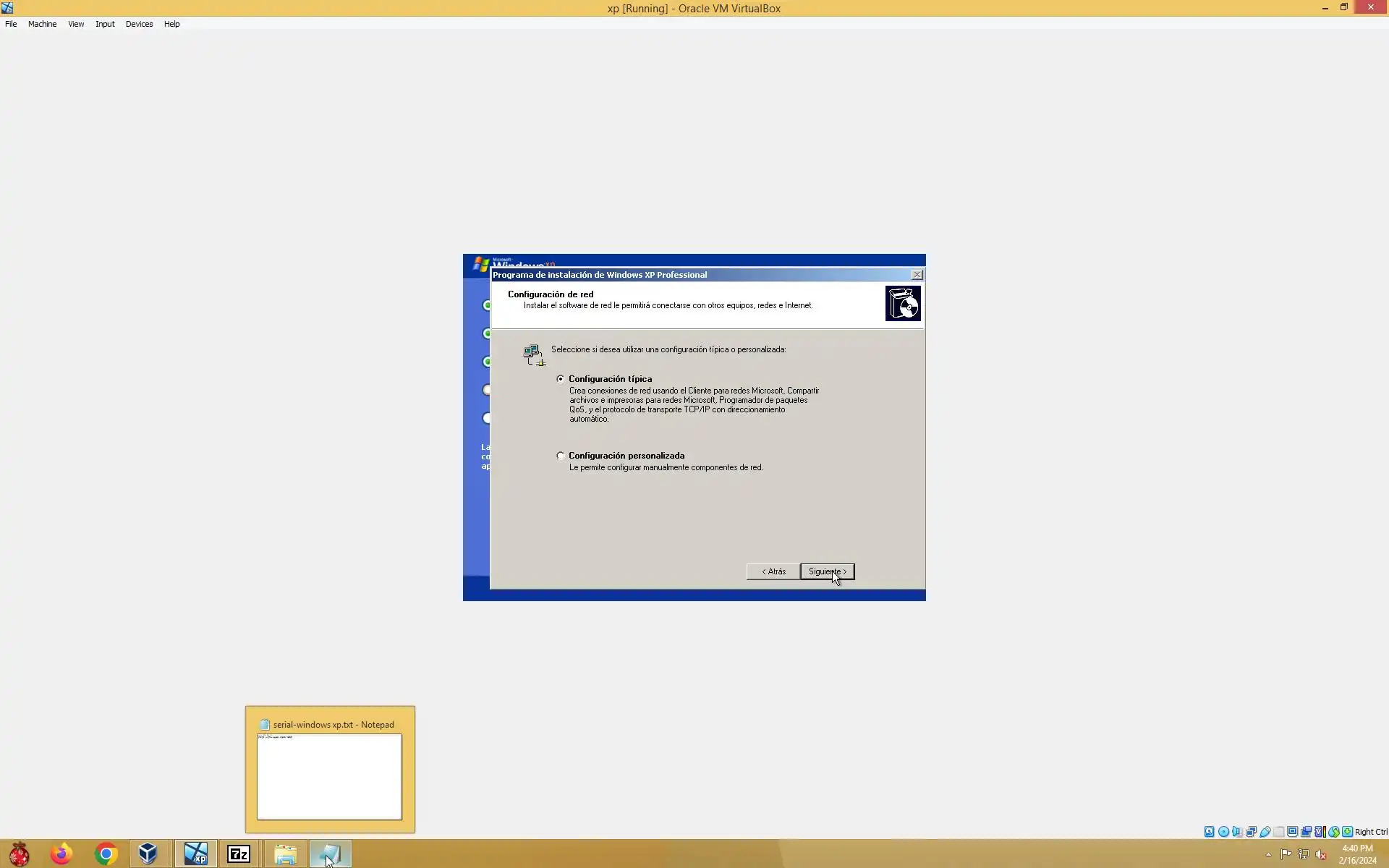1389x868 pixels.
Task: Open the View menu
Action: [x=76, y=24]
